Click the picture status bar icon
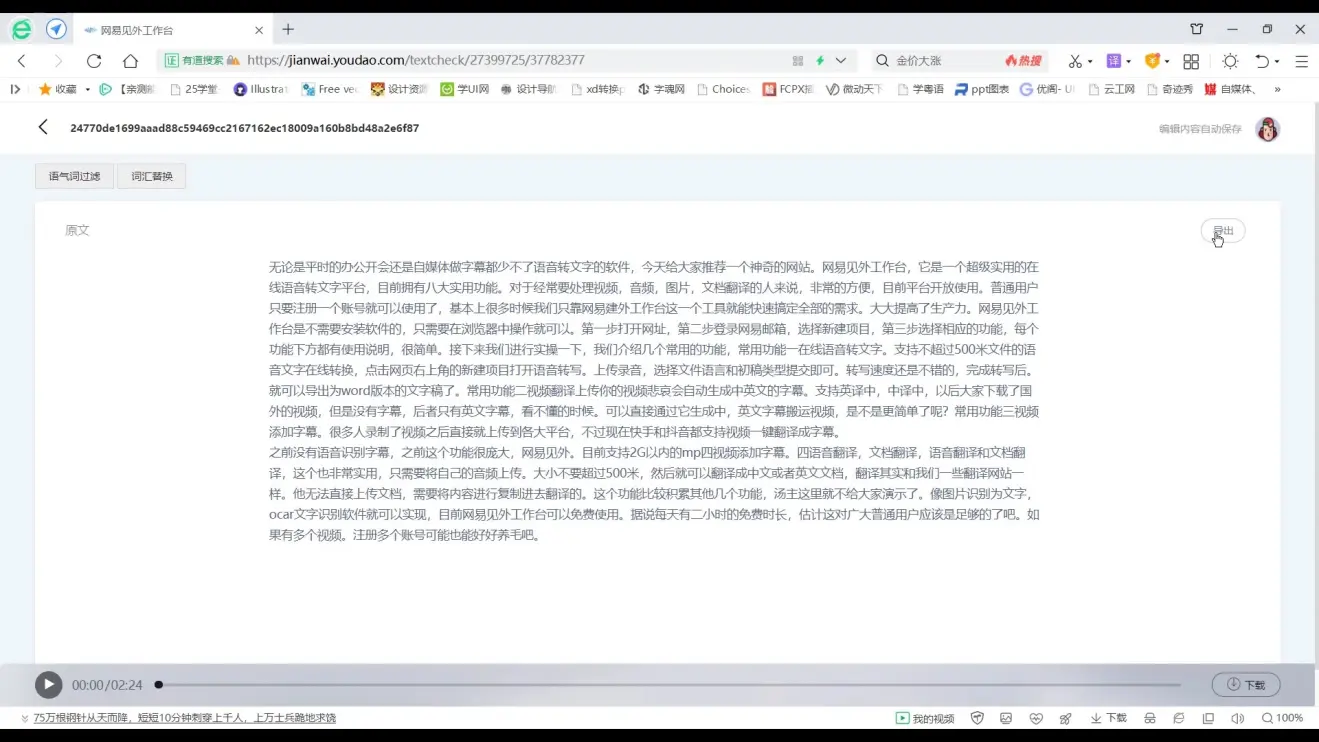Image resolution: width=1319 pixels, height=742 pixels. coord(1006,718)
